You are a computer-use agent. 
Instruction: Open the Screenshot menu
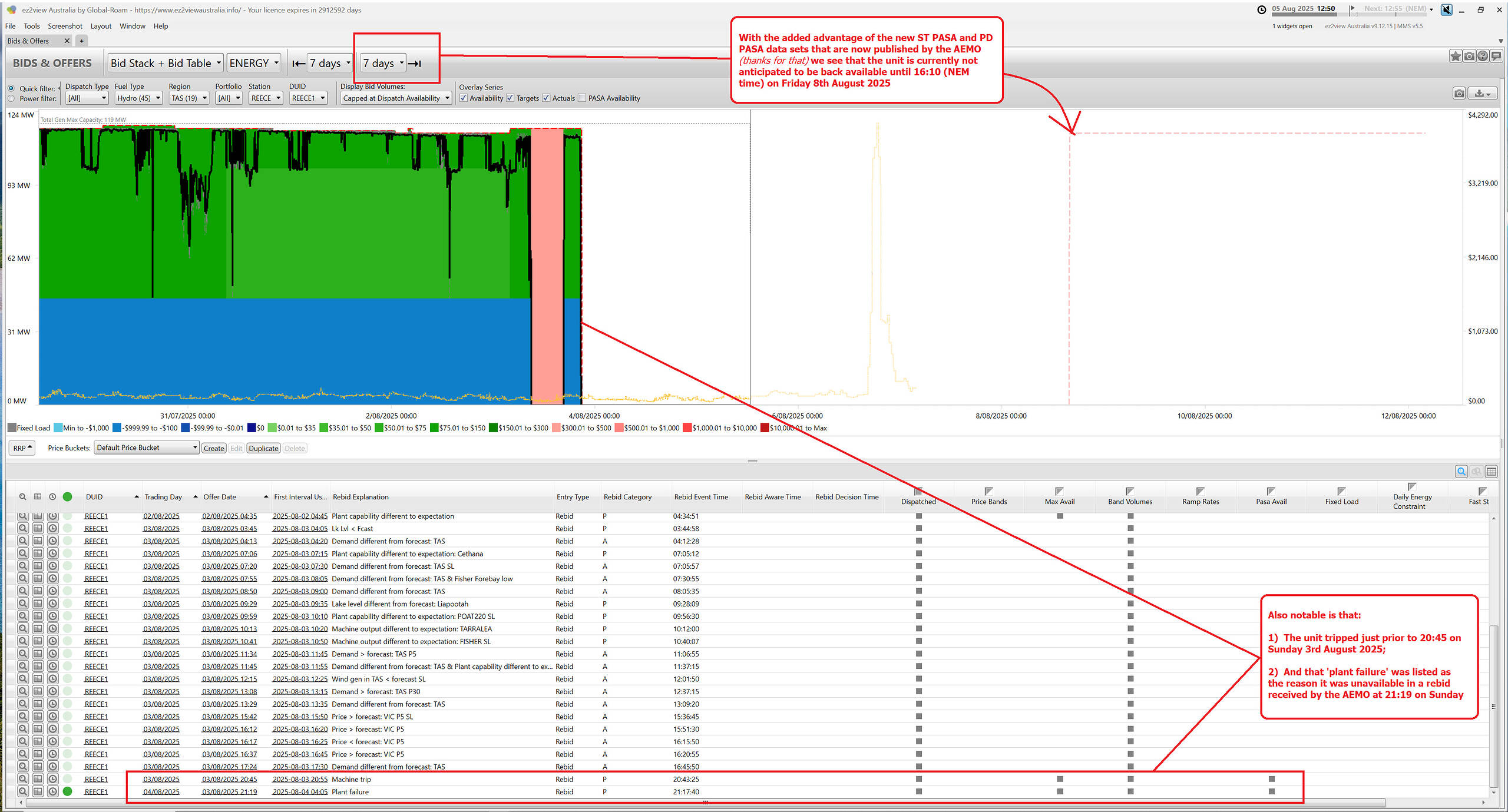tap(65, 26)
